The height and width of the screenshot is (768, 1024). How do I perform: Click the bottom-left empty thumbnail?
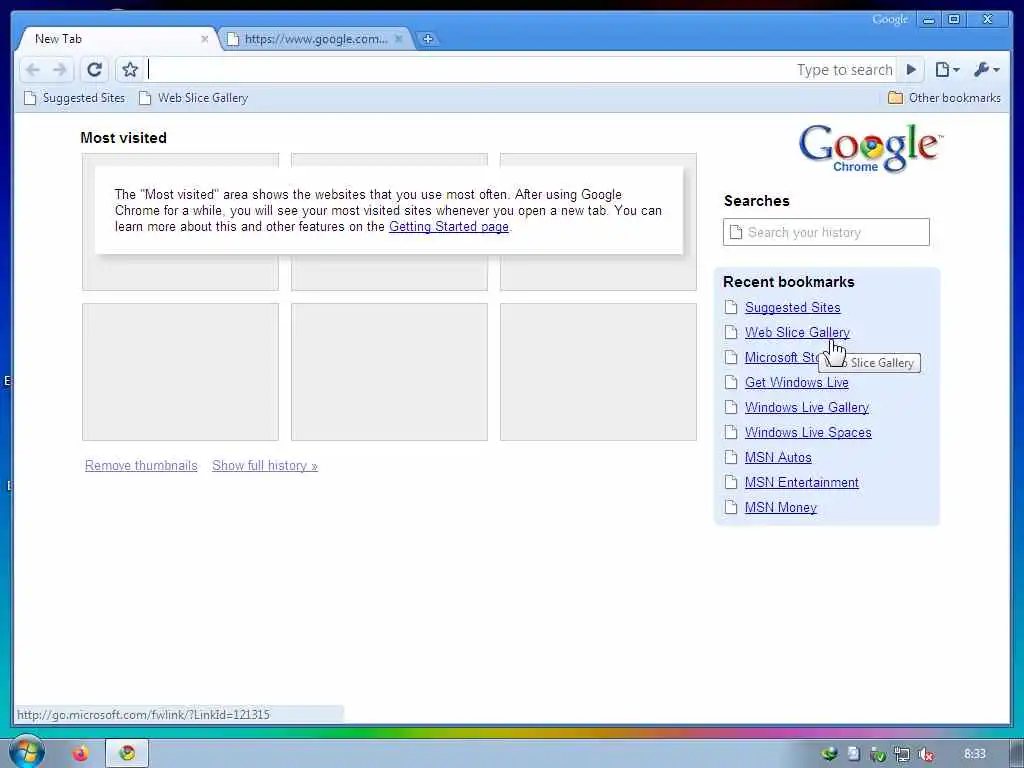[x=180, y=372]
